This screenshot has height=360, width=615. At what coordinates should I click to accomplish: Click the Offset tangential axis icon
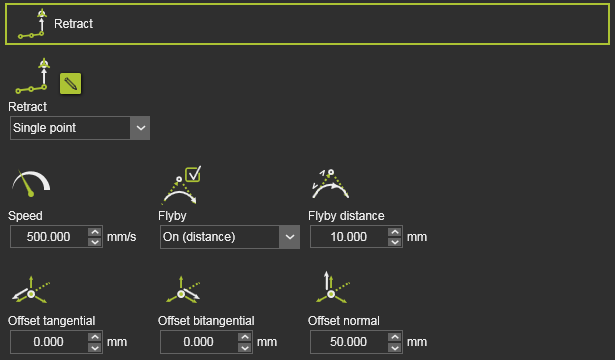tap(31, 290)
